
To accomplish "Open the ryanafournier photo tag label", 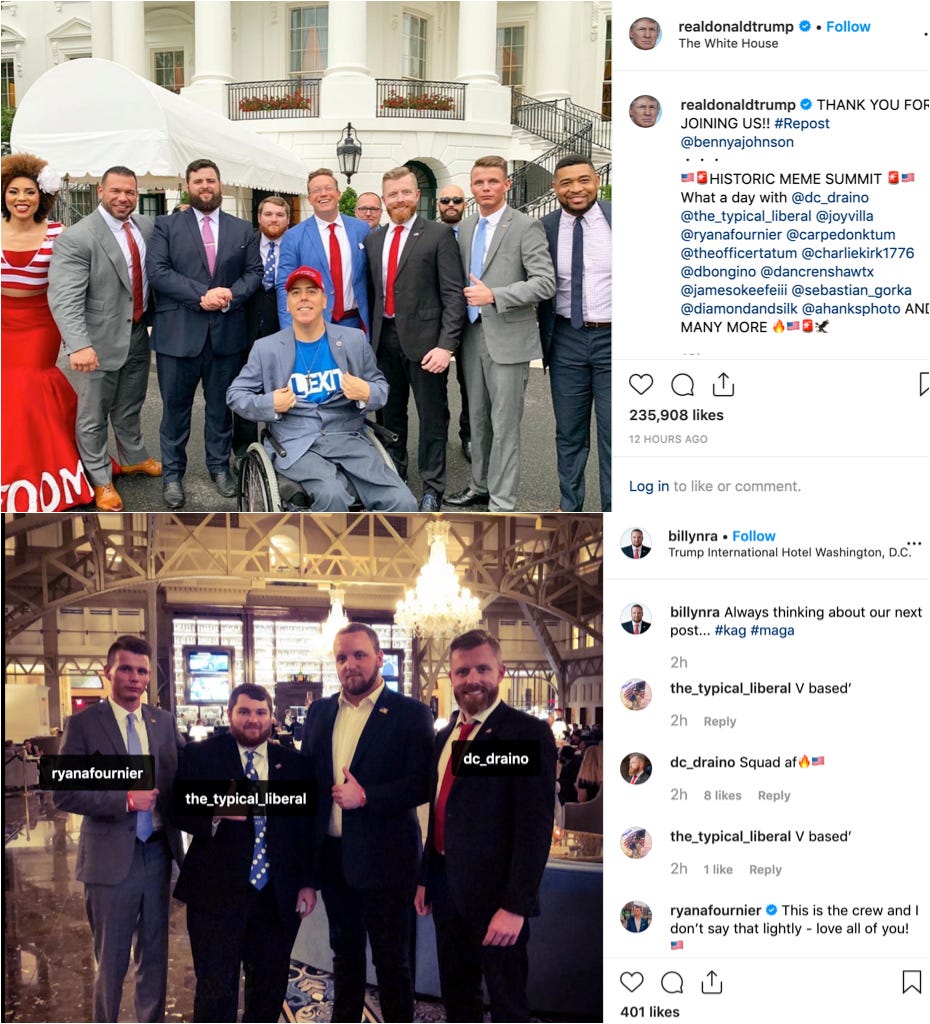I will pos(97,773).
